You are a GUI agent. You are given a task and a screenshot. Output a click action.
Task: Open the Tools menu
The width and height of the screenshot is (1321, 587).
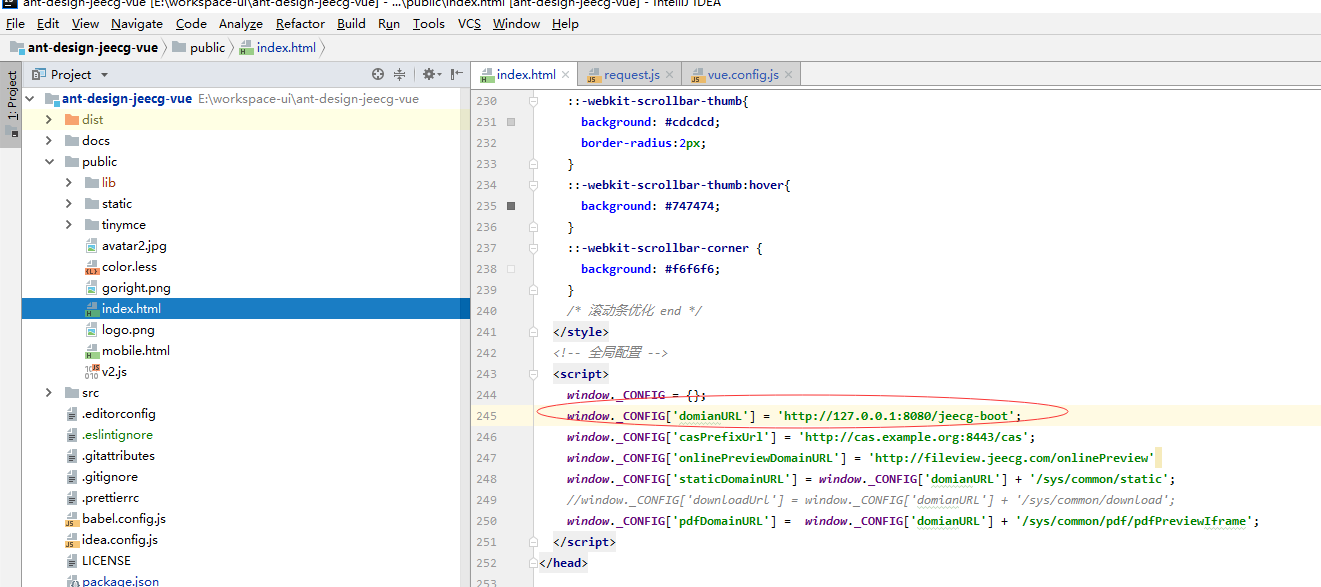tap(429, 24)
